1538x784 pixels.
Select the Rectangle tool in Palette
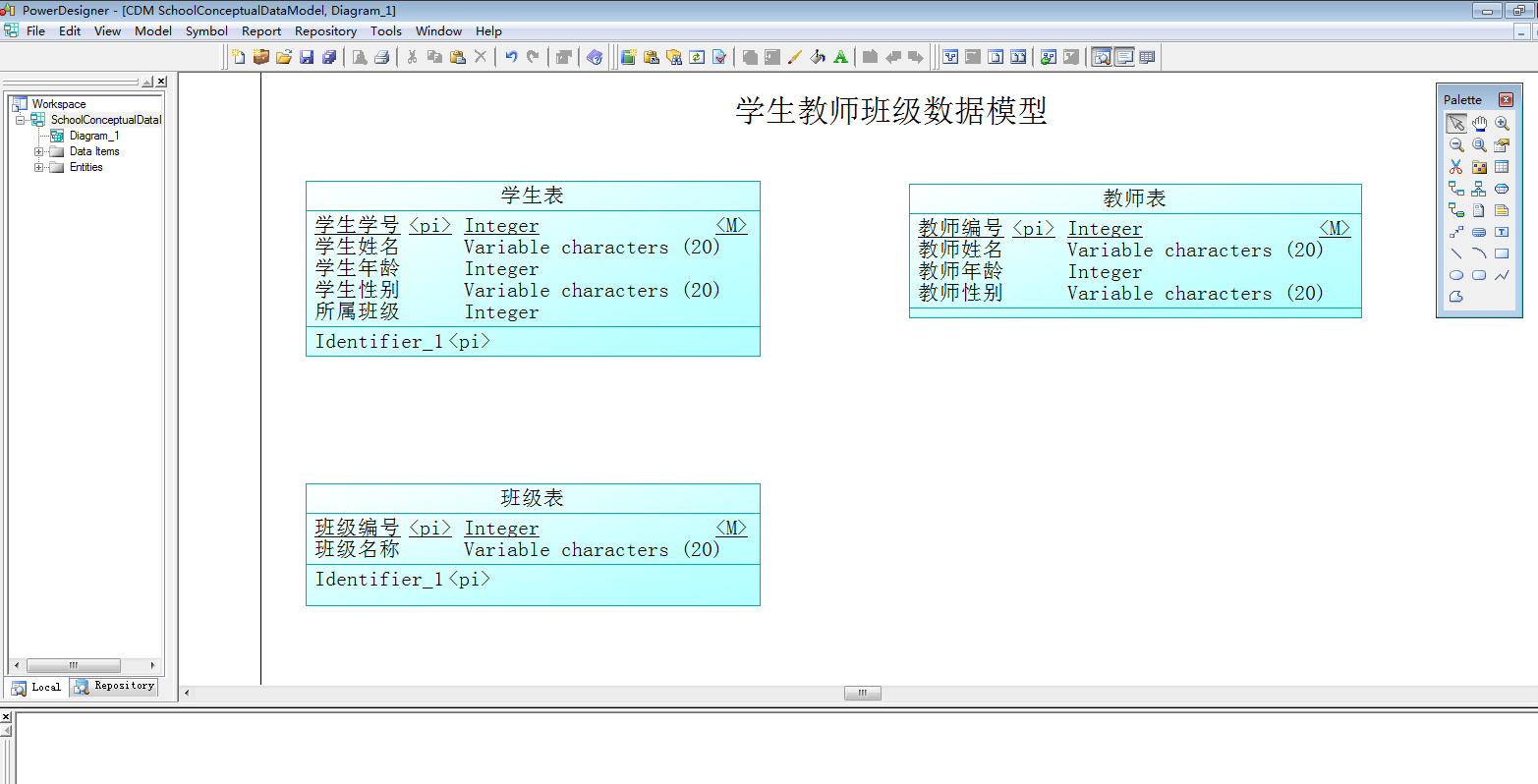[x=1502, y=253]
